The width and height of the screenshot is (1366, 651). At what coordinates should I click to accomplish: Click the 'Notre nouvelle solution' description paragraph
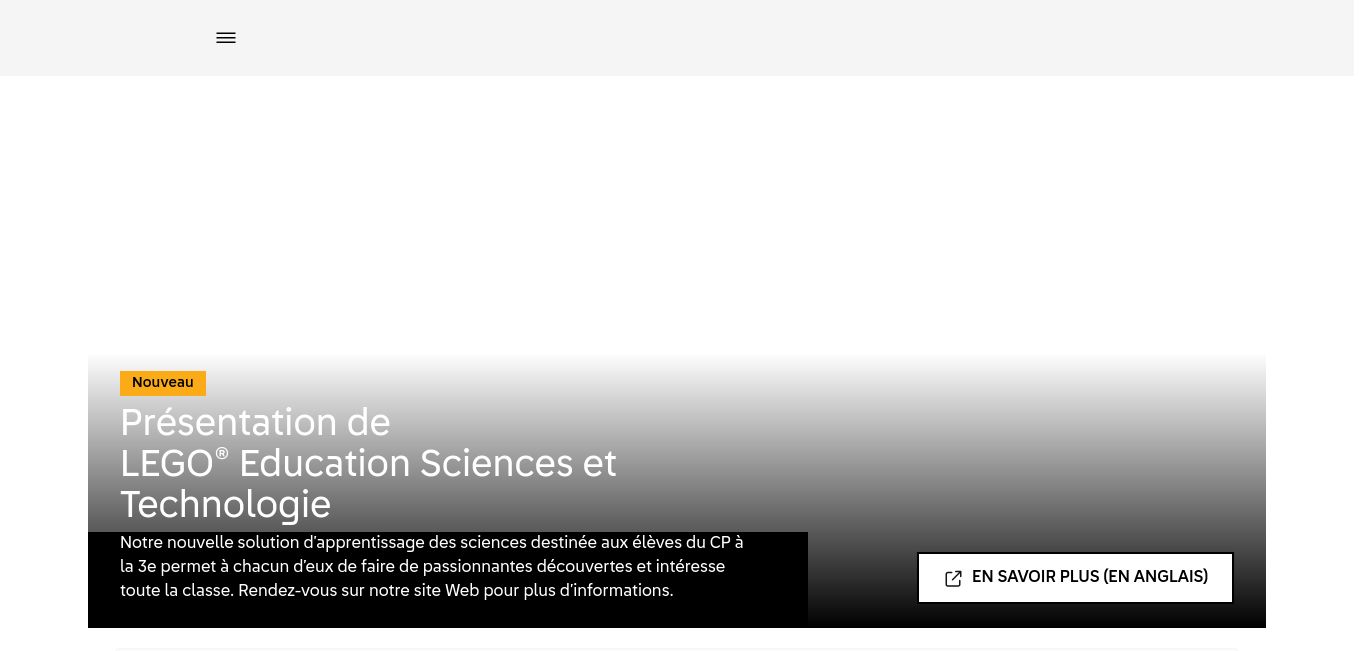pos(432,566)
